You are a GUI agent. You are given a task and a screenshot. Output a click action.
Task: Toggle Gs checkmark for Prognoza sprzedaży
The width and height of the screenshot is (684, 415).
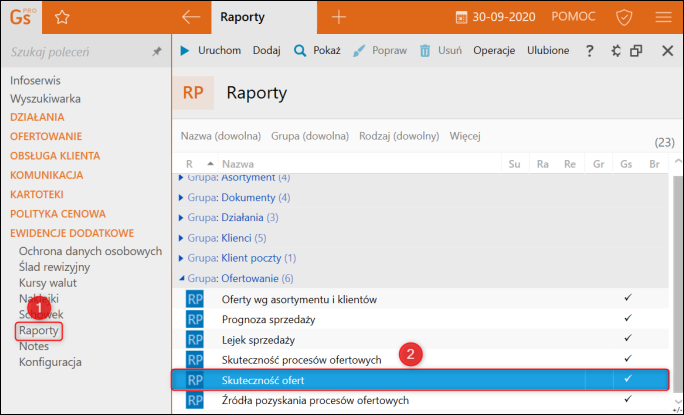627,318
